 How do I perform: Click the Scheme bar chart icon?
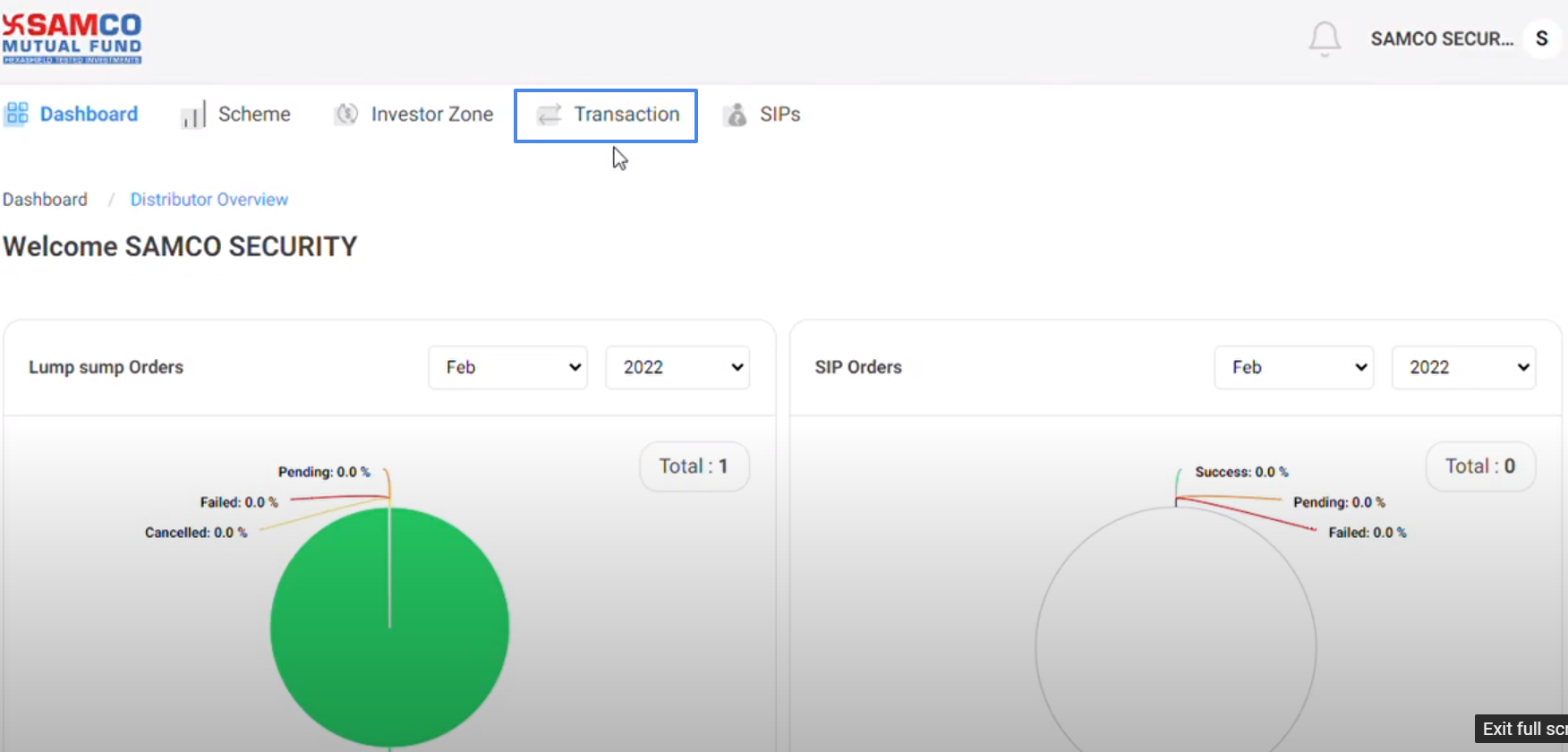click(x=193, y=115)
